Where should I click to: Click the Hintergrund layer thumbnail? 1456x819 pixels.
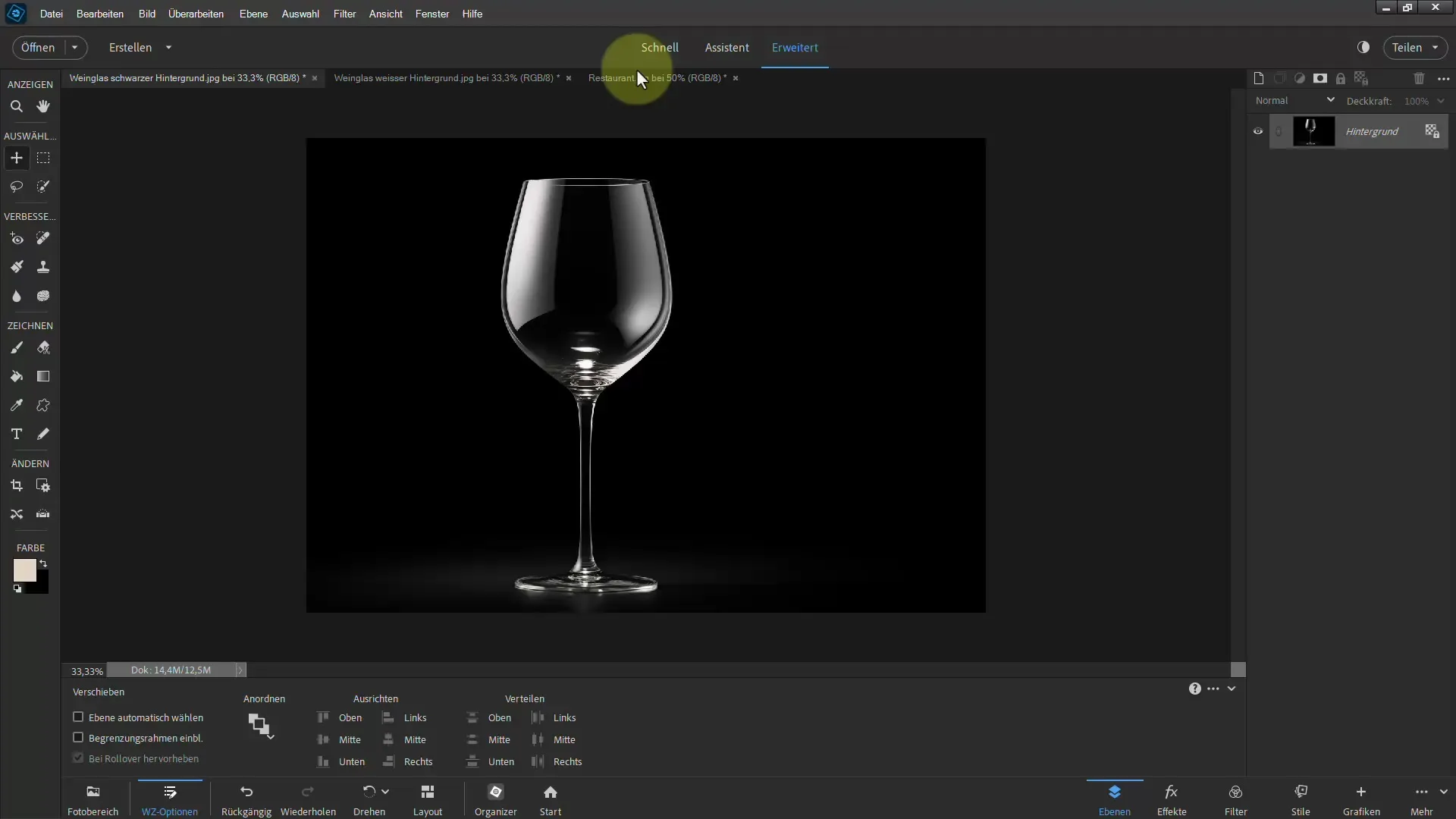1313,131
